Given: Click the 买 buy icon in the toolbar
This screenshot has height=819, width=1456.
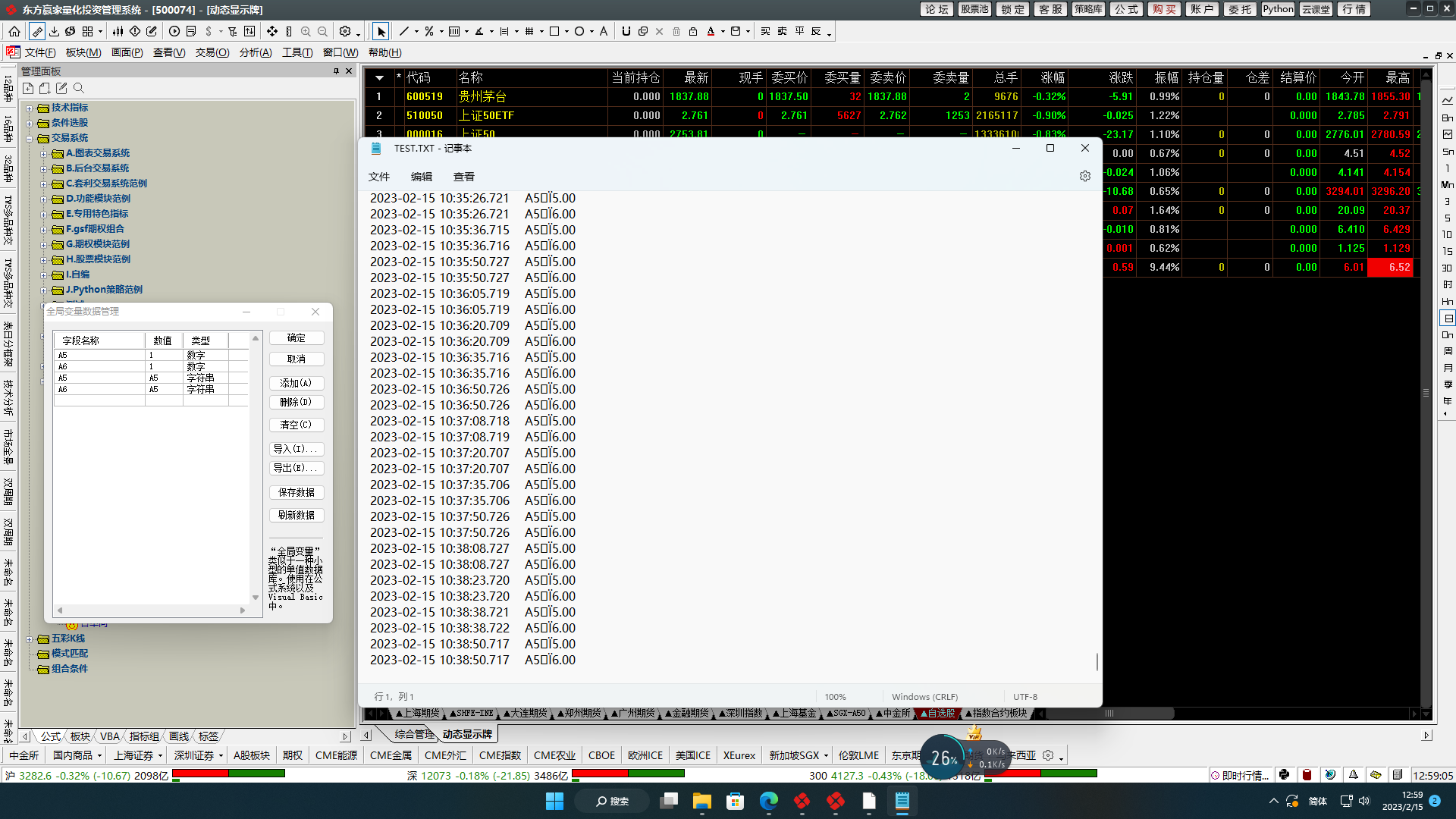Looking at the screenshot, I should click(765, 31).
